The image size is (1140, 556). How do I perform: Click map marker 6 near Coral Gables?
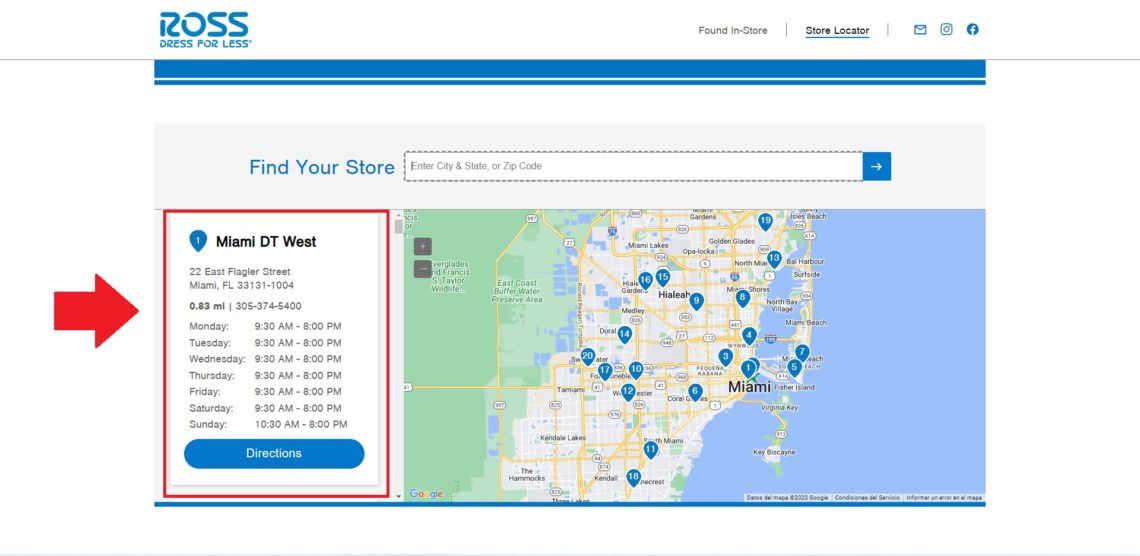(695, 391)
